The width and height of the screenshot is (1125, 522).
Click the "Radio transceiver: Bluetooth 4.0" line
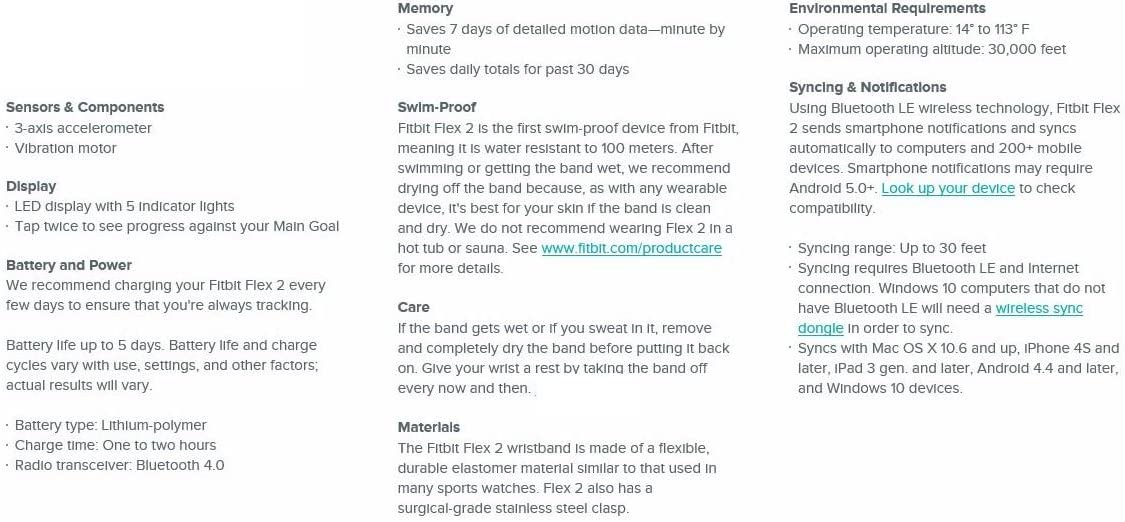pos(119,465)
